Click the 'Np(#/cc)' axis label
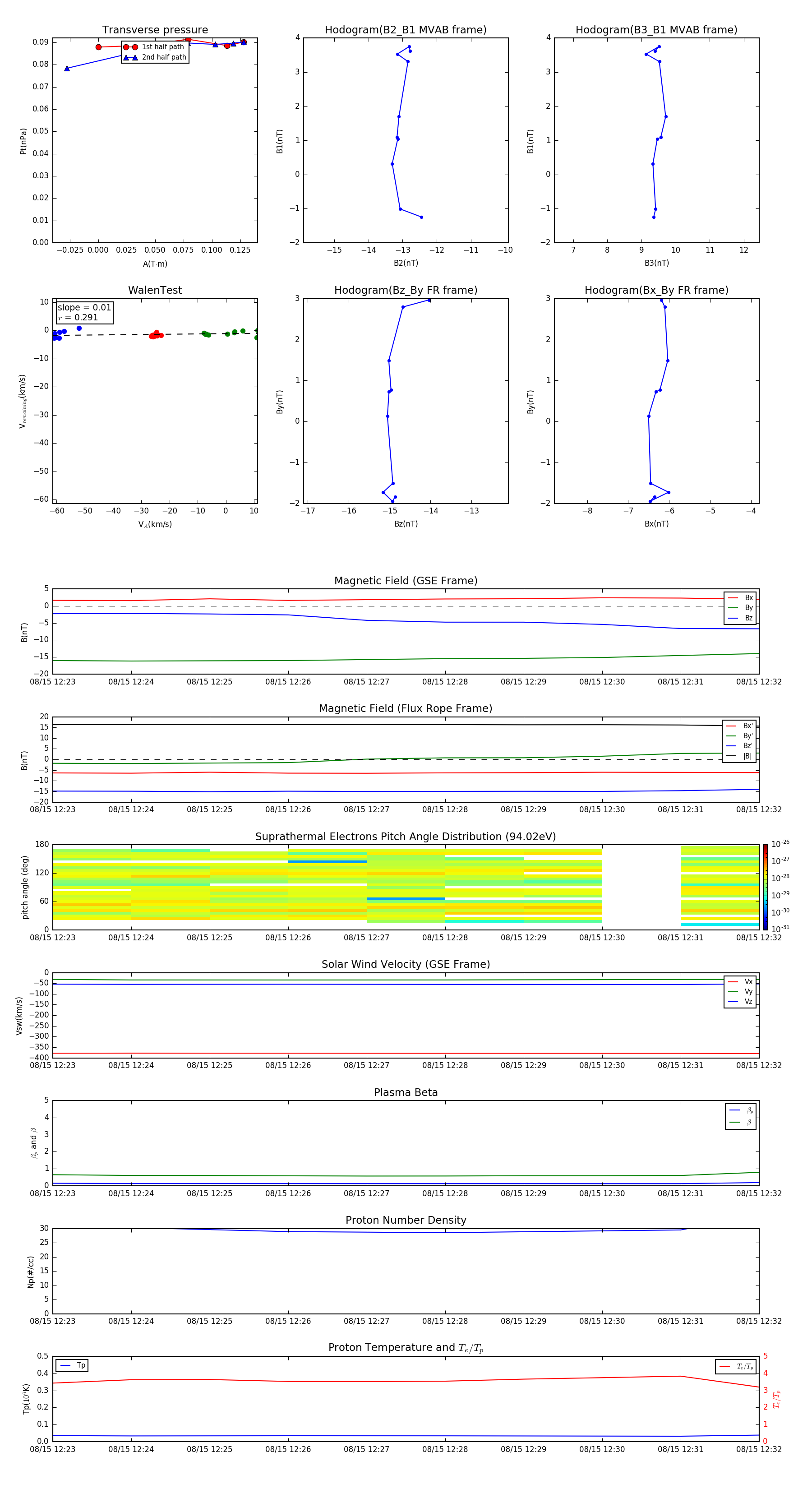Image resolution: width=812 pixels, height=1489 pixels. (31, 1271)
